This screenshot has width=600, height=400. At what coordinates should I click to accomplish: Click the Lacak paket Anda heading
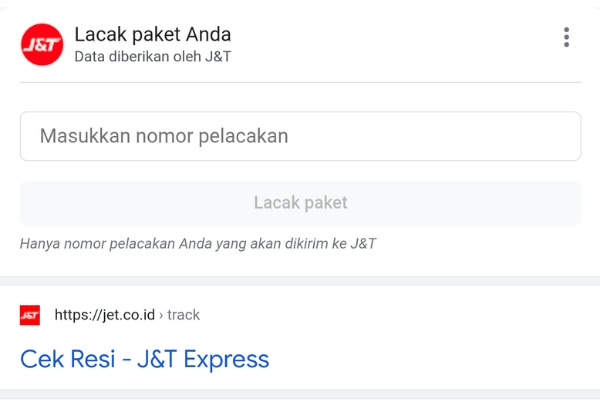[152, 34]
